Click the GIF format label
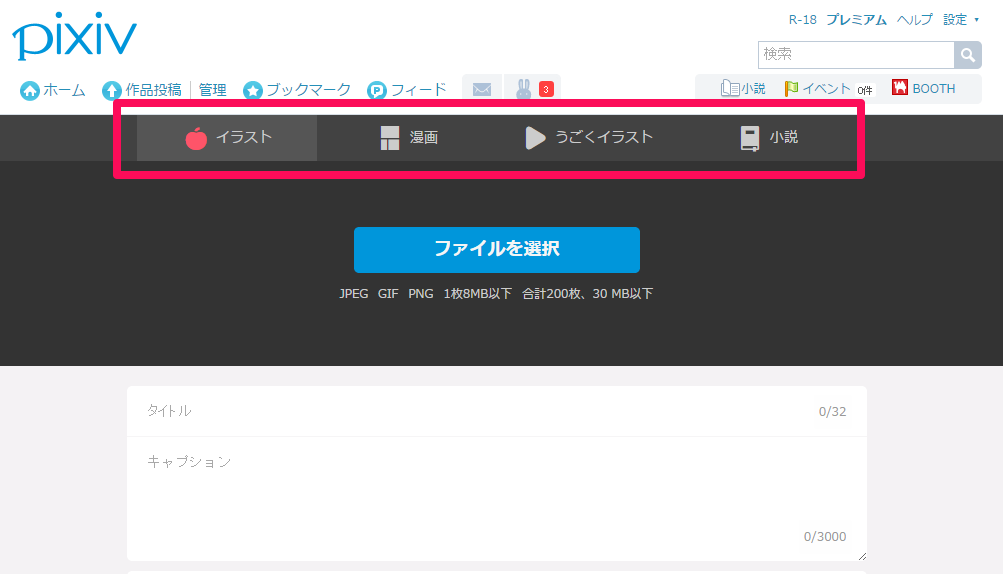Viewport: 1003px width, 574px height. pos(388,294)
